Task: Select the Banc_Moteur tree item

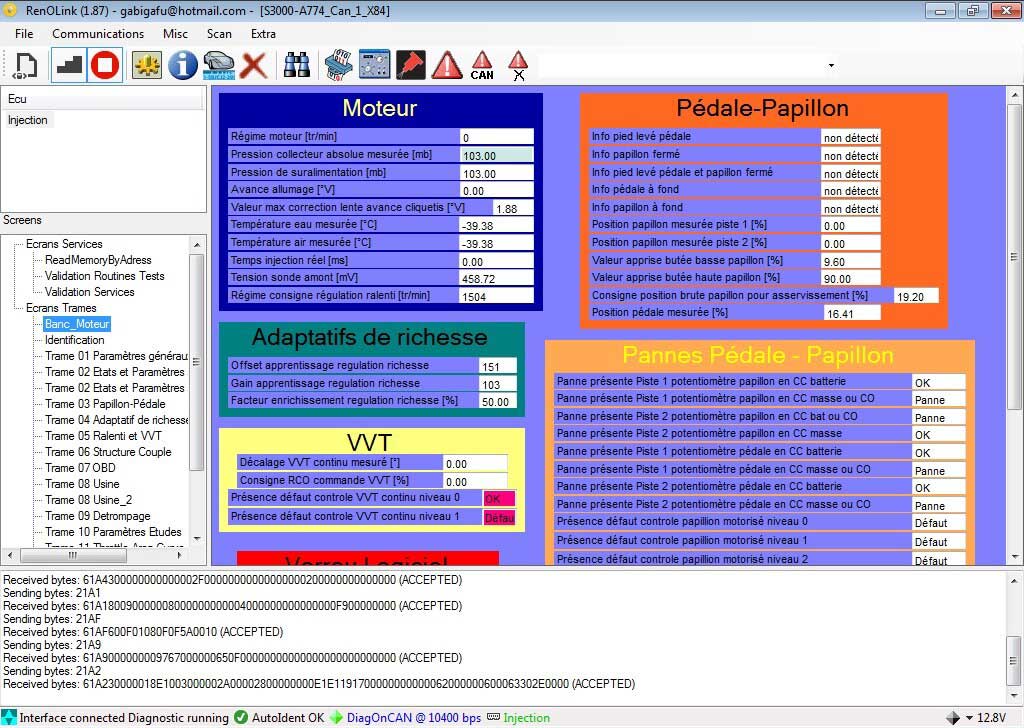Action: pos(76,324)
